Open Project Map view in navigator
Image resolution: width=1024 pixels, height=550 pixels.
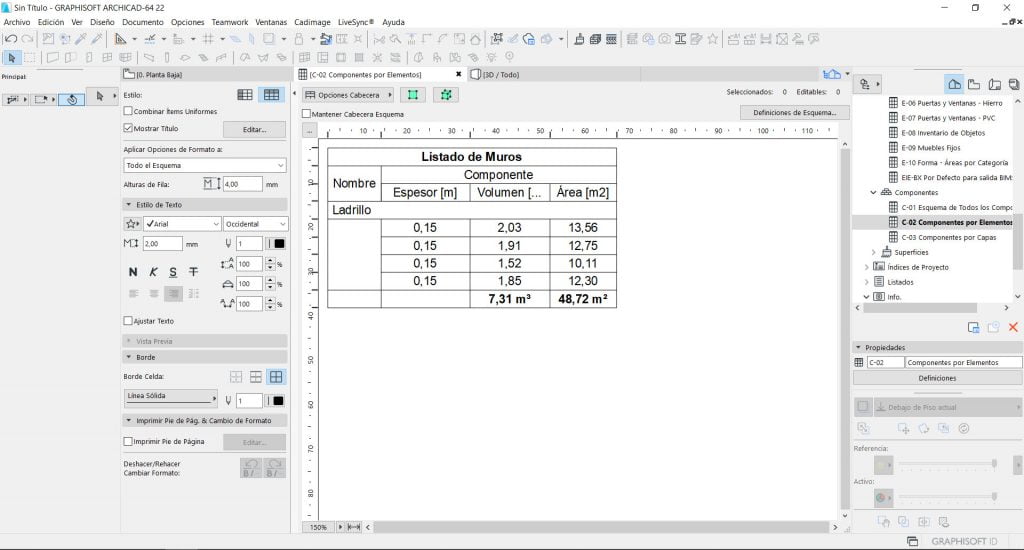point(954,84)
